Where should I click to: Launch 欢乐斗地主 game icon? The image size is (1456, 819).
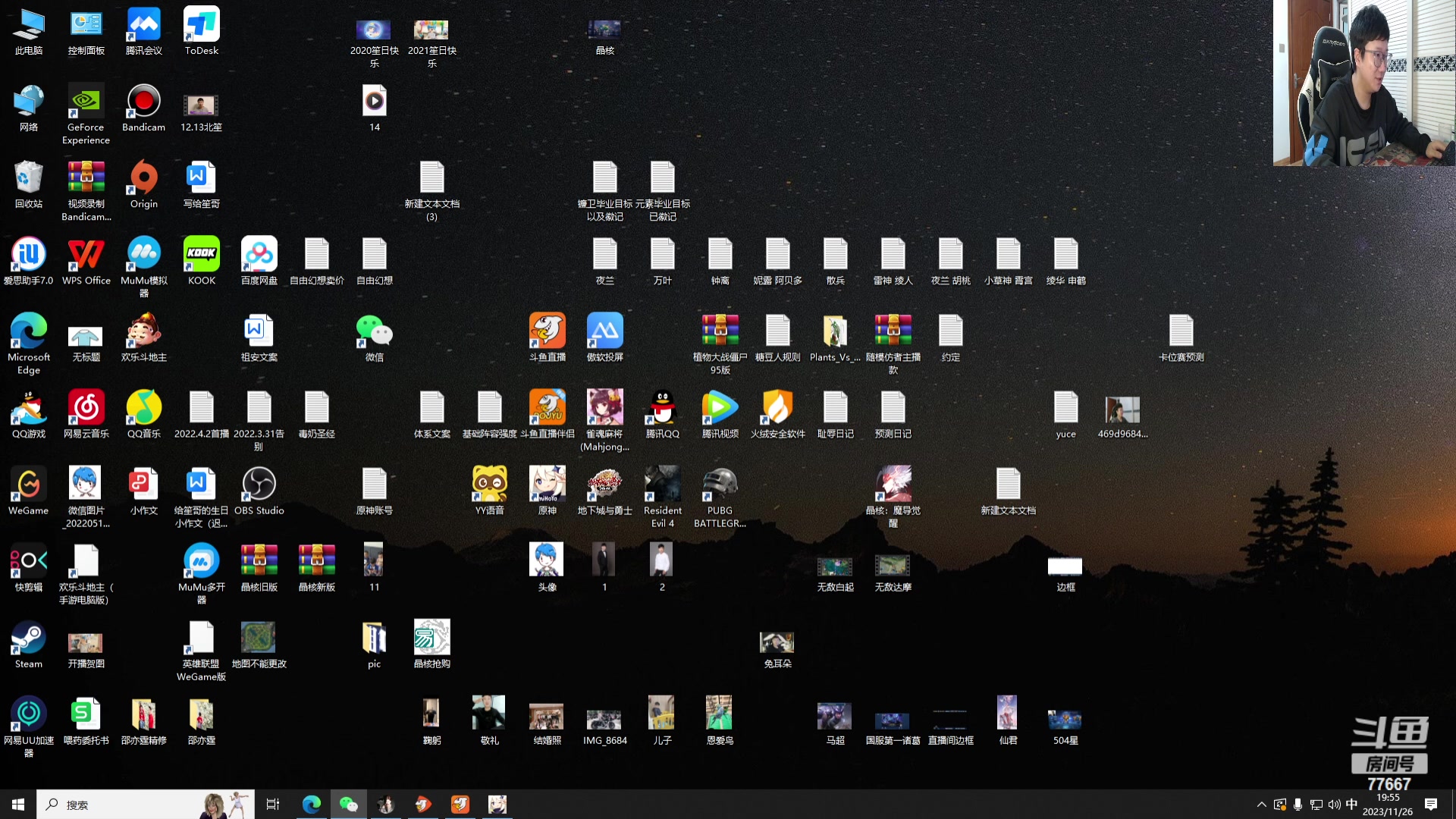[144, 337]
